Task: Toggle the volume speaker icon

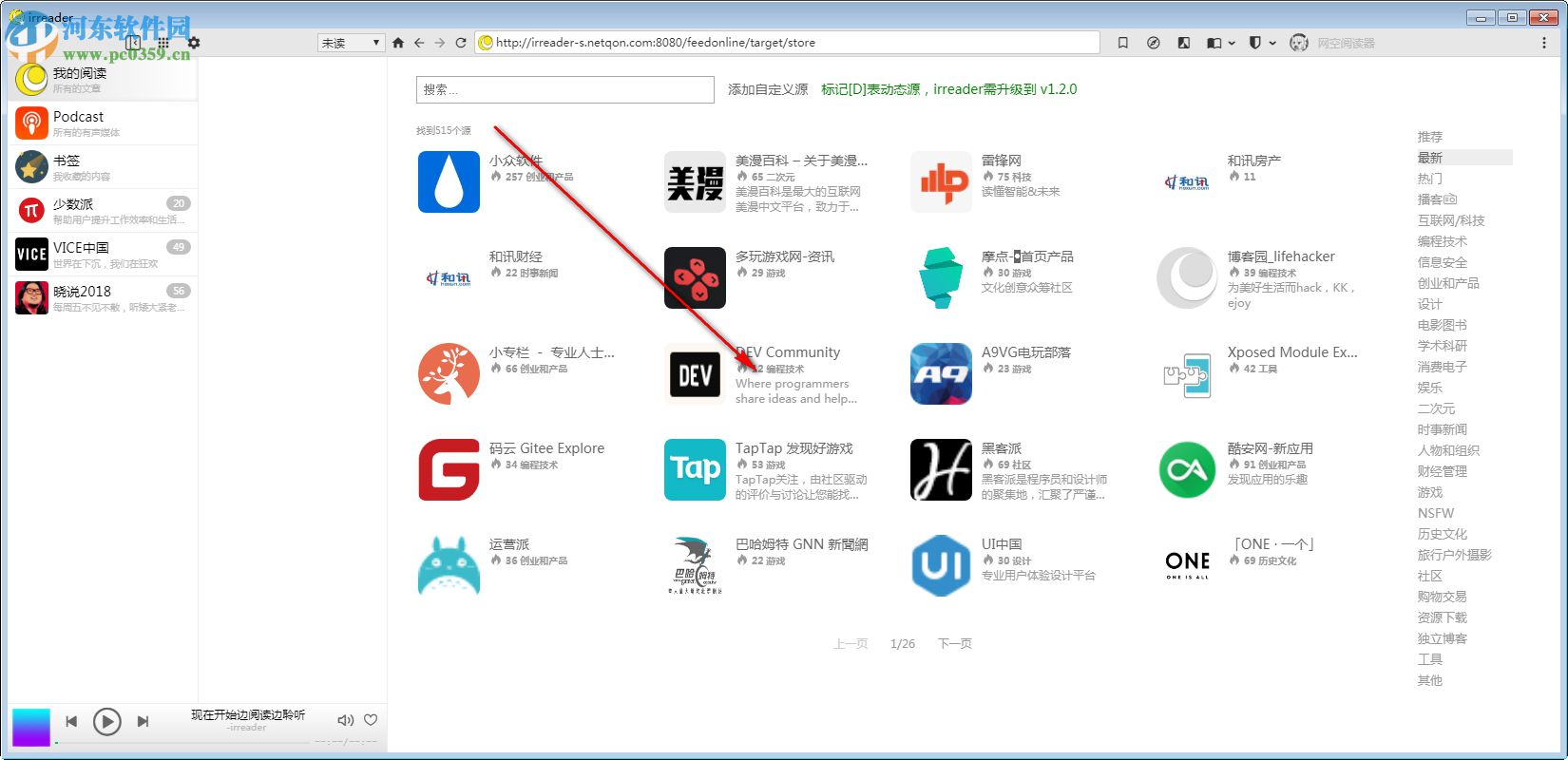Action: 346,720
